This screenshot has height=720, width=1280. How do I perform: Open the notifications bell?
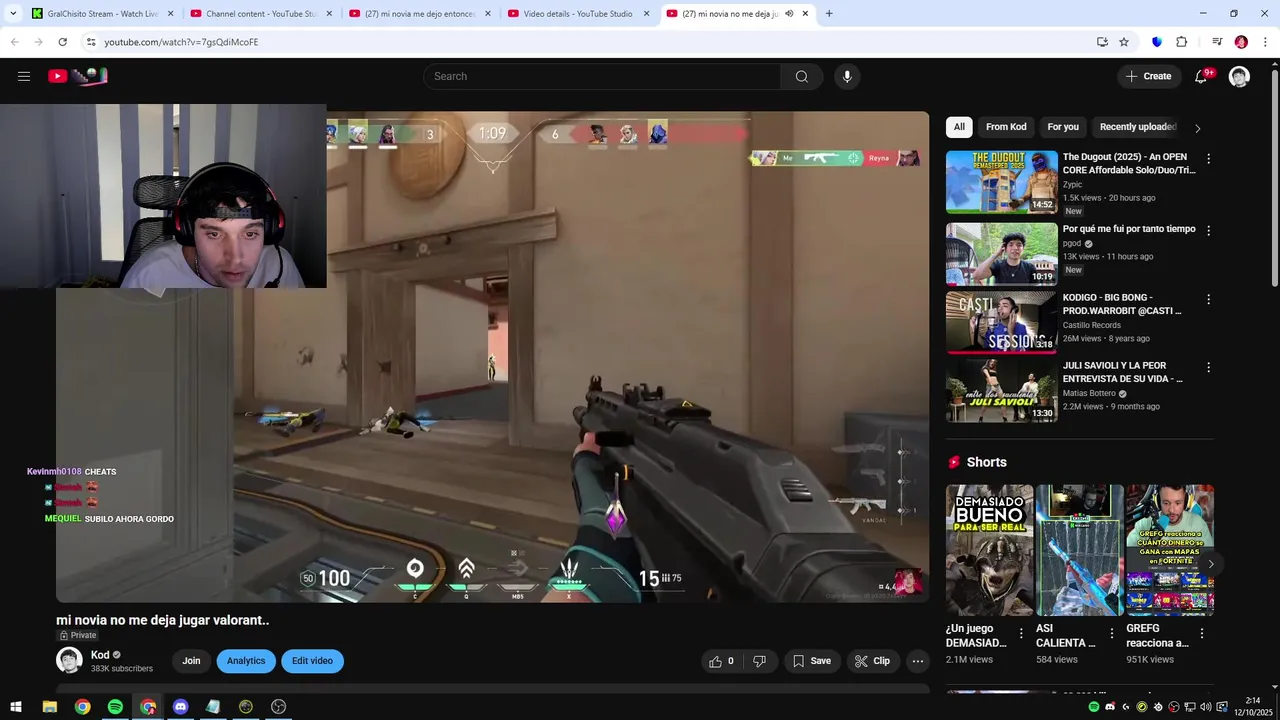tap(1202, 76)
